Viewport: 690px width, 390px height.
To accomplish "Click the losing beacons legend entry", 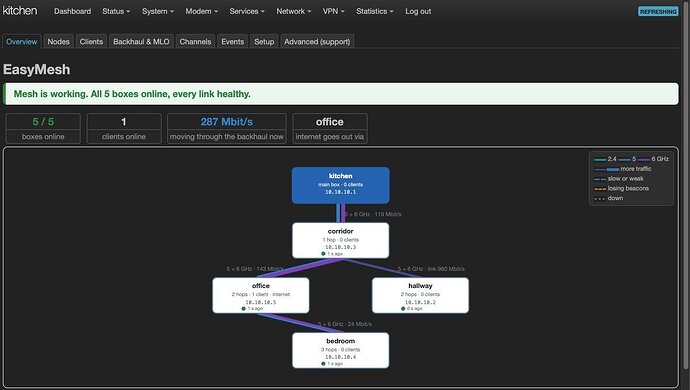I will pos(621,188).
